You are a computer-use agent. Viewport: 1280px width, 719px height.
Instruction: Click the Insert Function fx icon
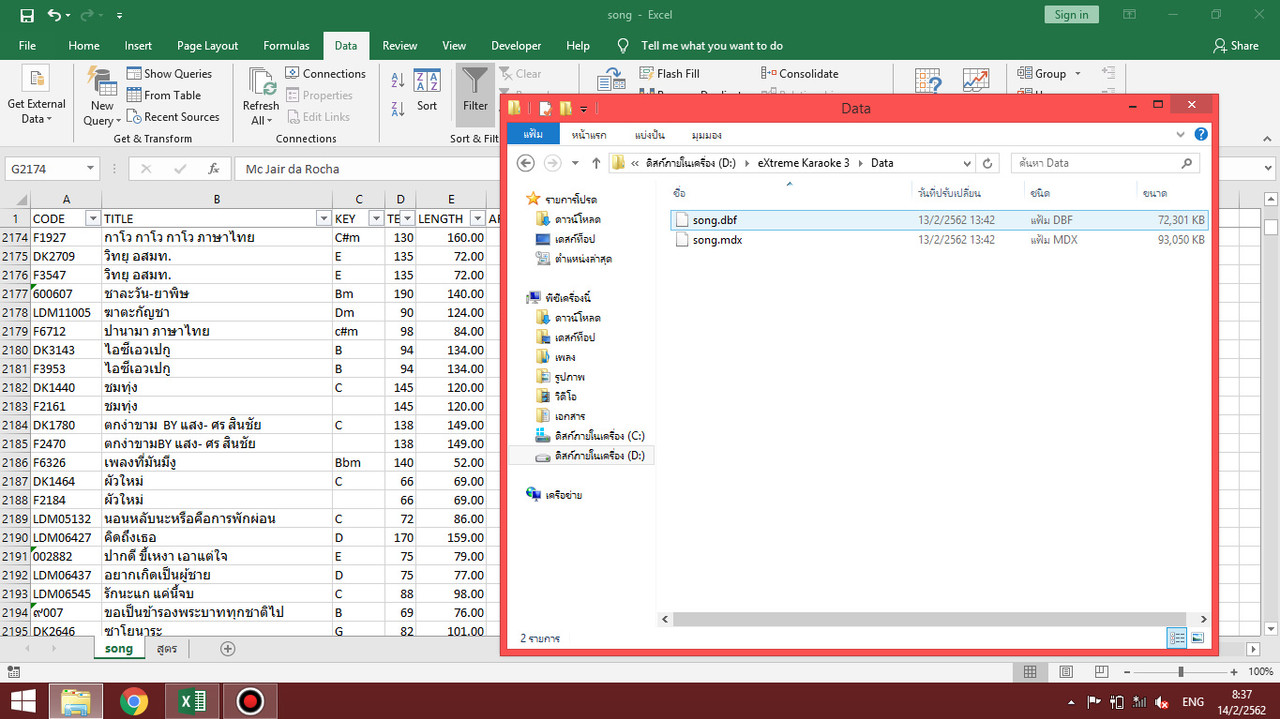(x=213, y=169)
